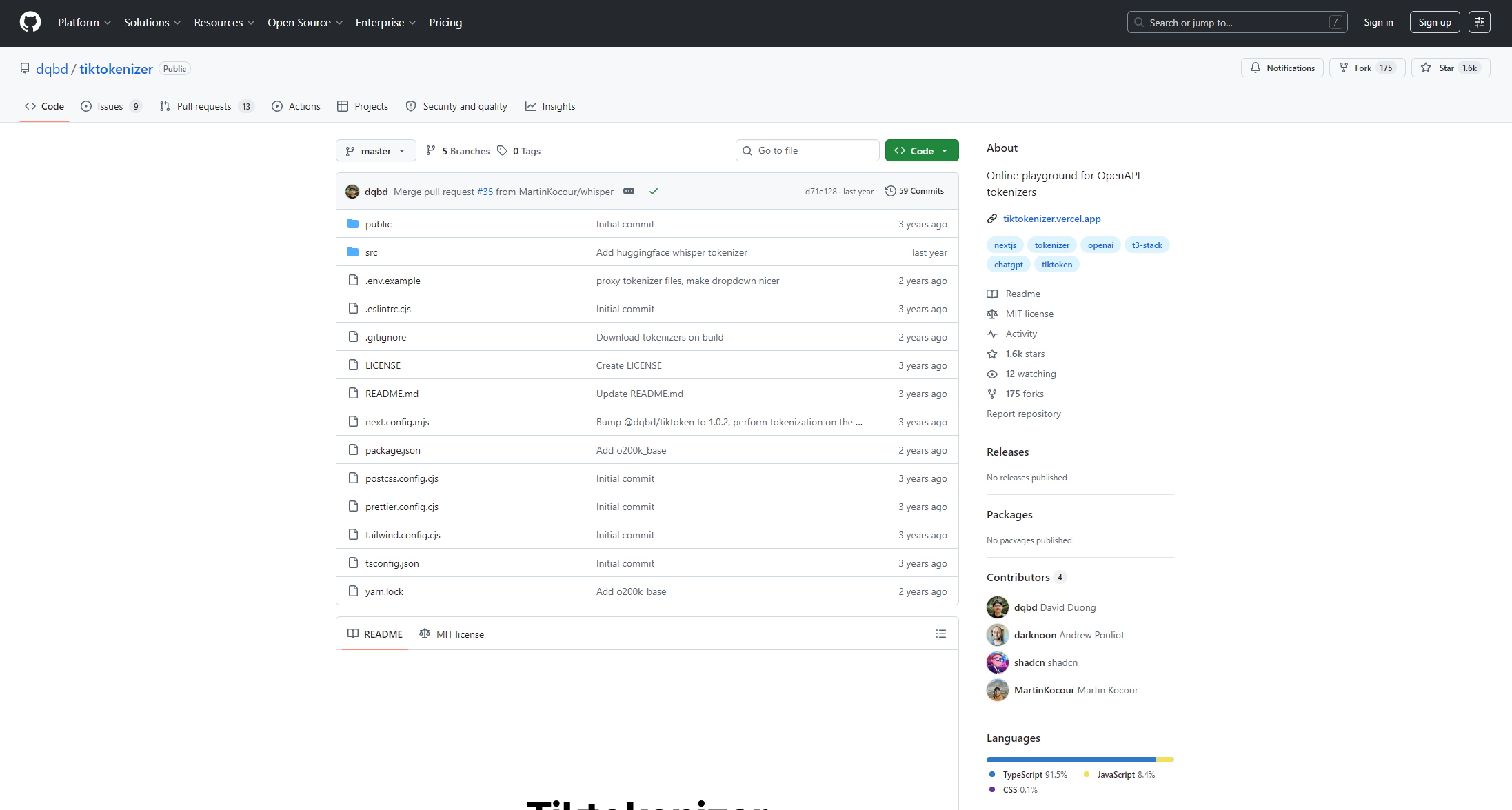
Task: View the green check status icon
Action: tap(654, 191)
